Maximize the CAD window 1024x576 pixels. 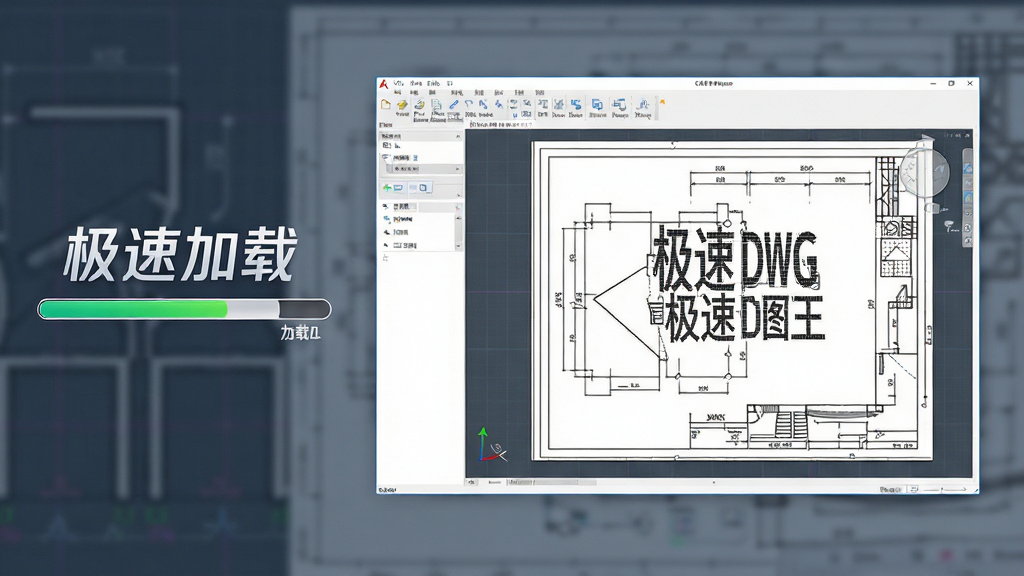(x=952, y=84)
